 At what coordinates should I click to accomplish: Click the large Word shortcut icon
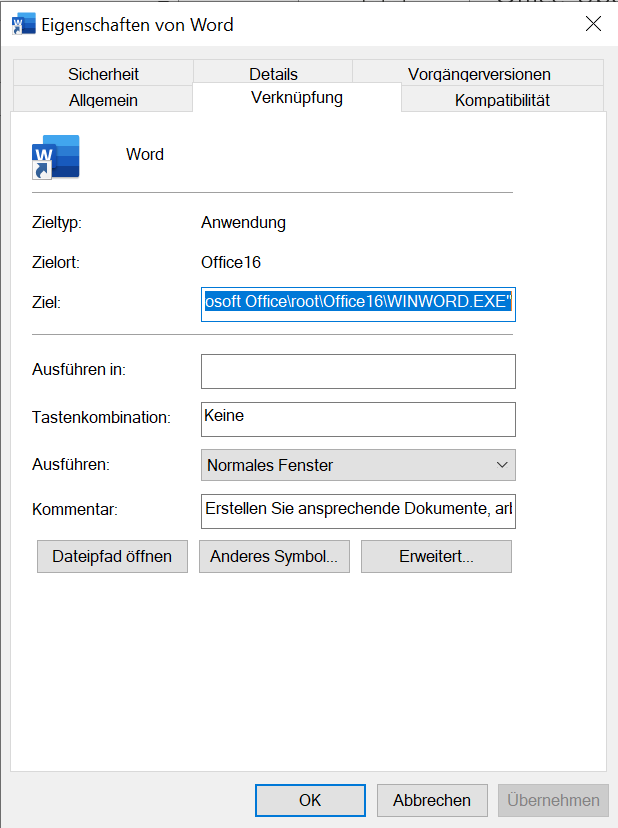[55, 157]
